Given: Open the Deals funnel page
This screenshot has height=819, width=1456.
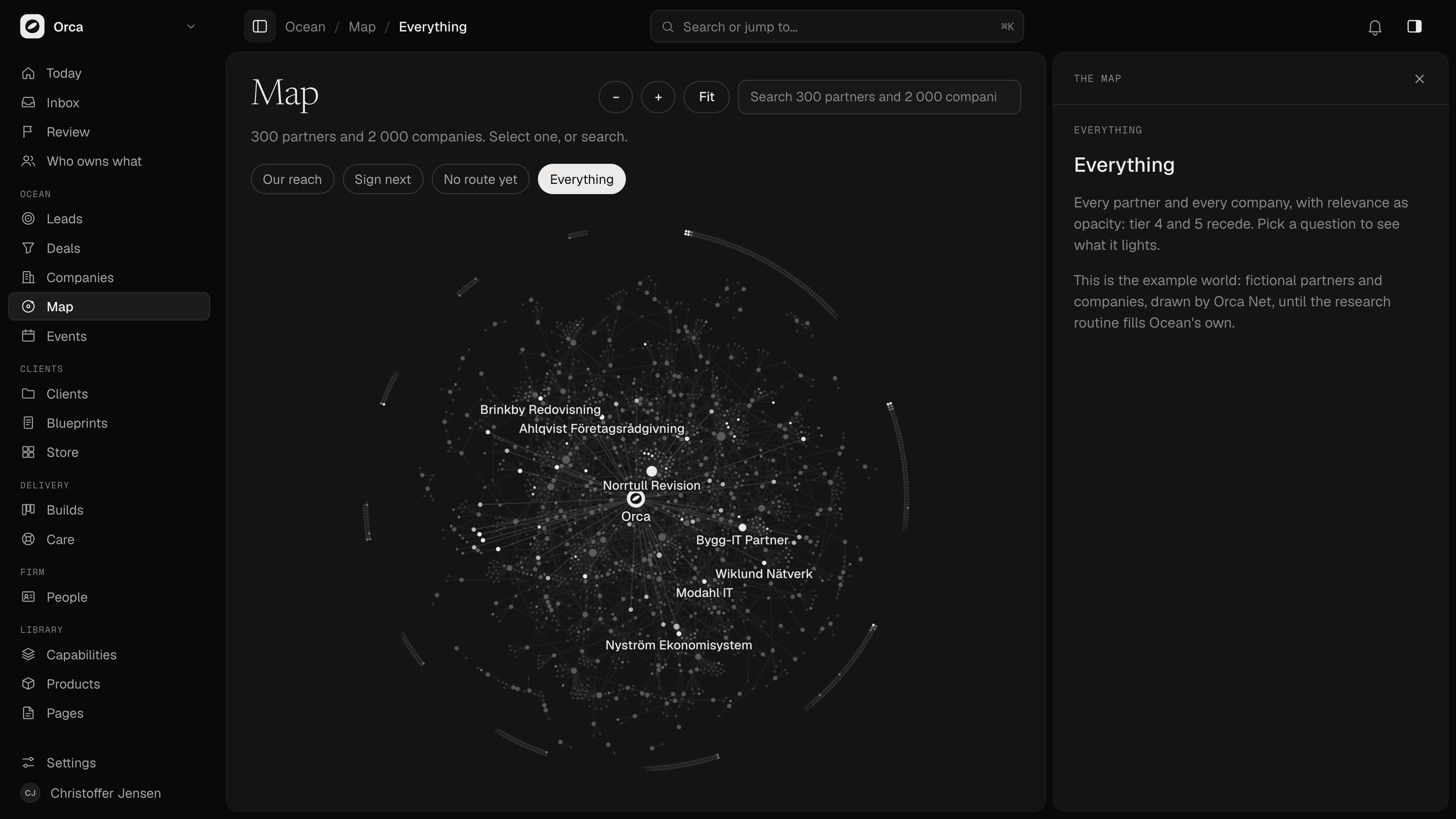Looking at the screenshot, I should pyautogui.click(x=109, y=248).
